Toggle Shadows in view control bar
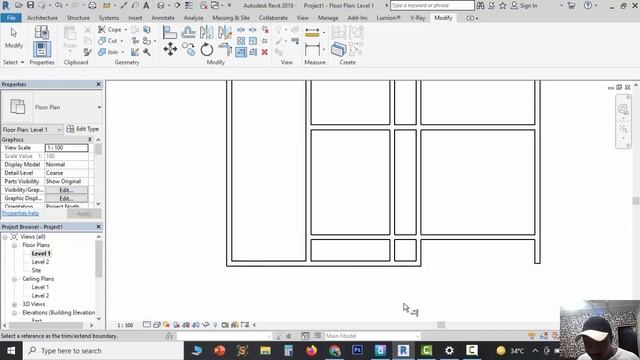The image size is (640, 360). 176,325
